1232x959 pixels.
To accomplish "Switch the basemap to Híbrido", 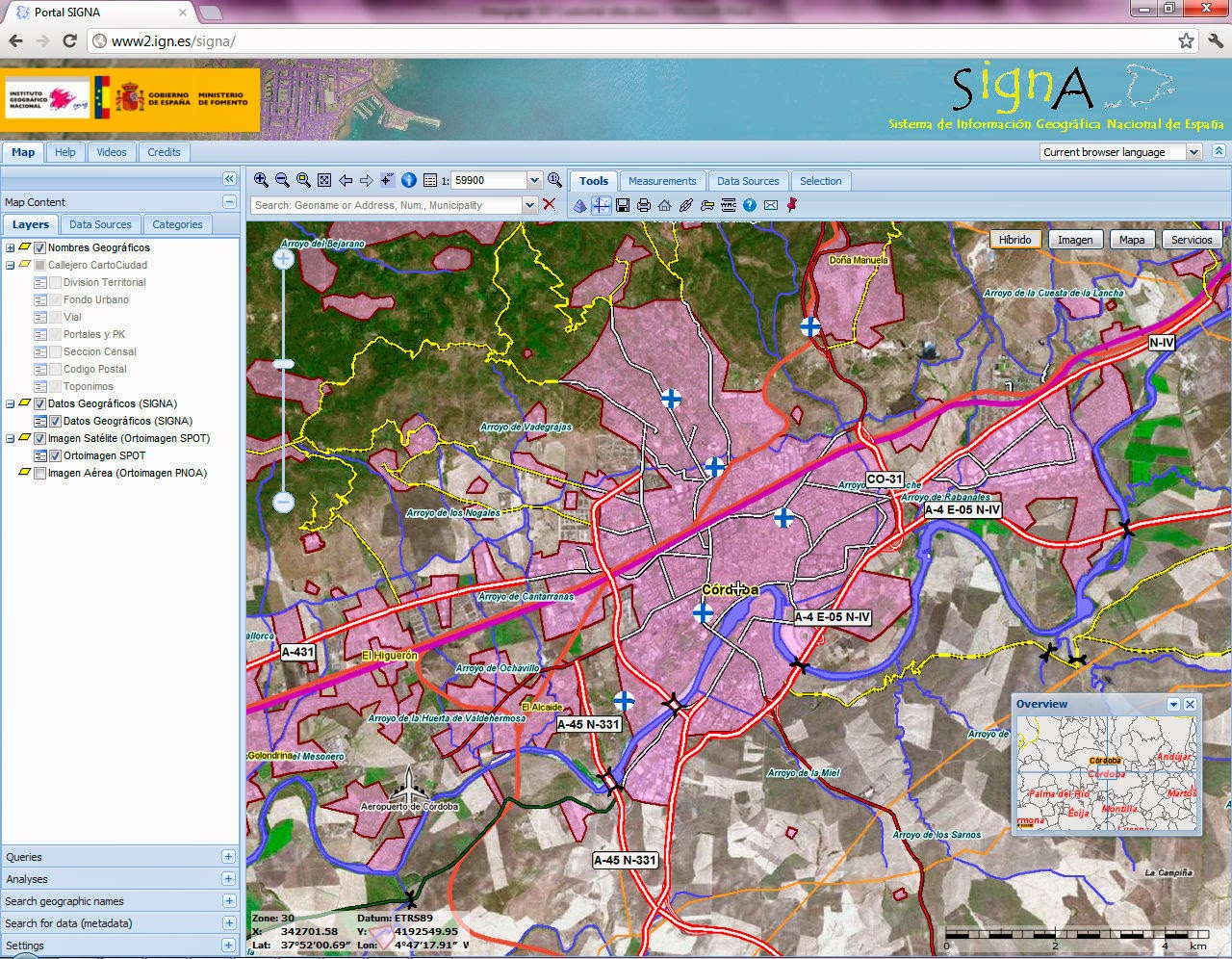I will (x=1014, y=239).
